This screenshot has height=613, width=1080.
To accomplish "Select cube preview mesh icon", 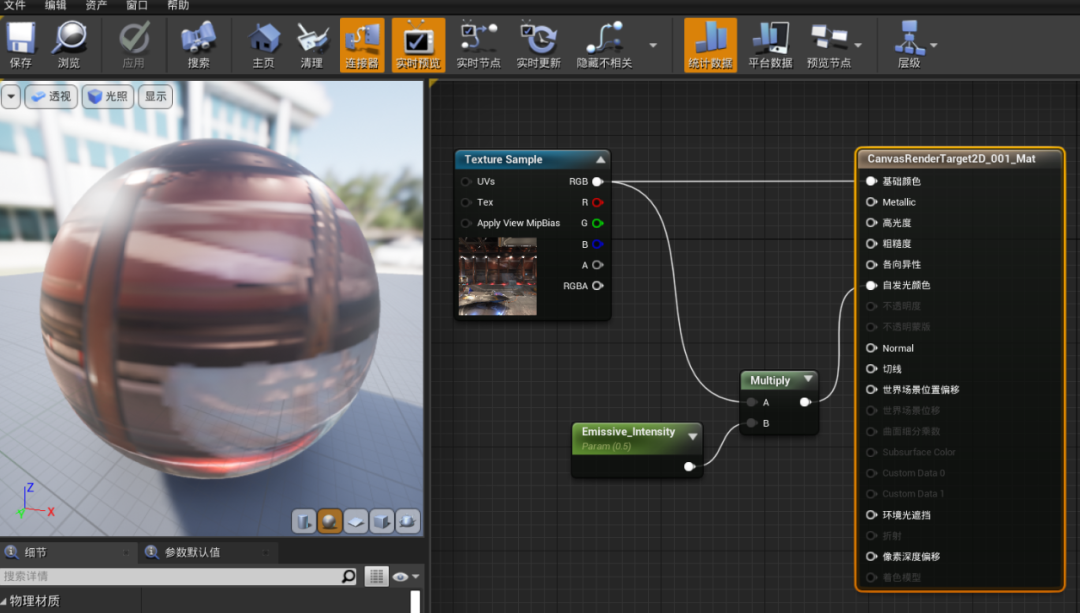I will 382,521.
